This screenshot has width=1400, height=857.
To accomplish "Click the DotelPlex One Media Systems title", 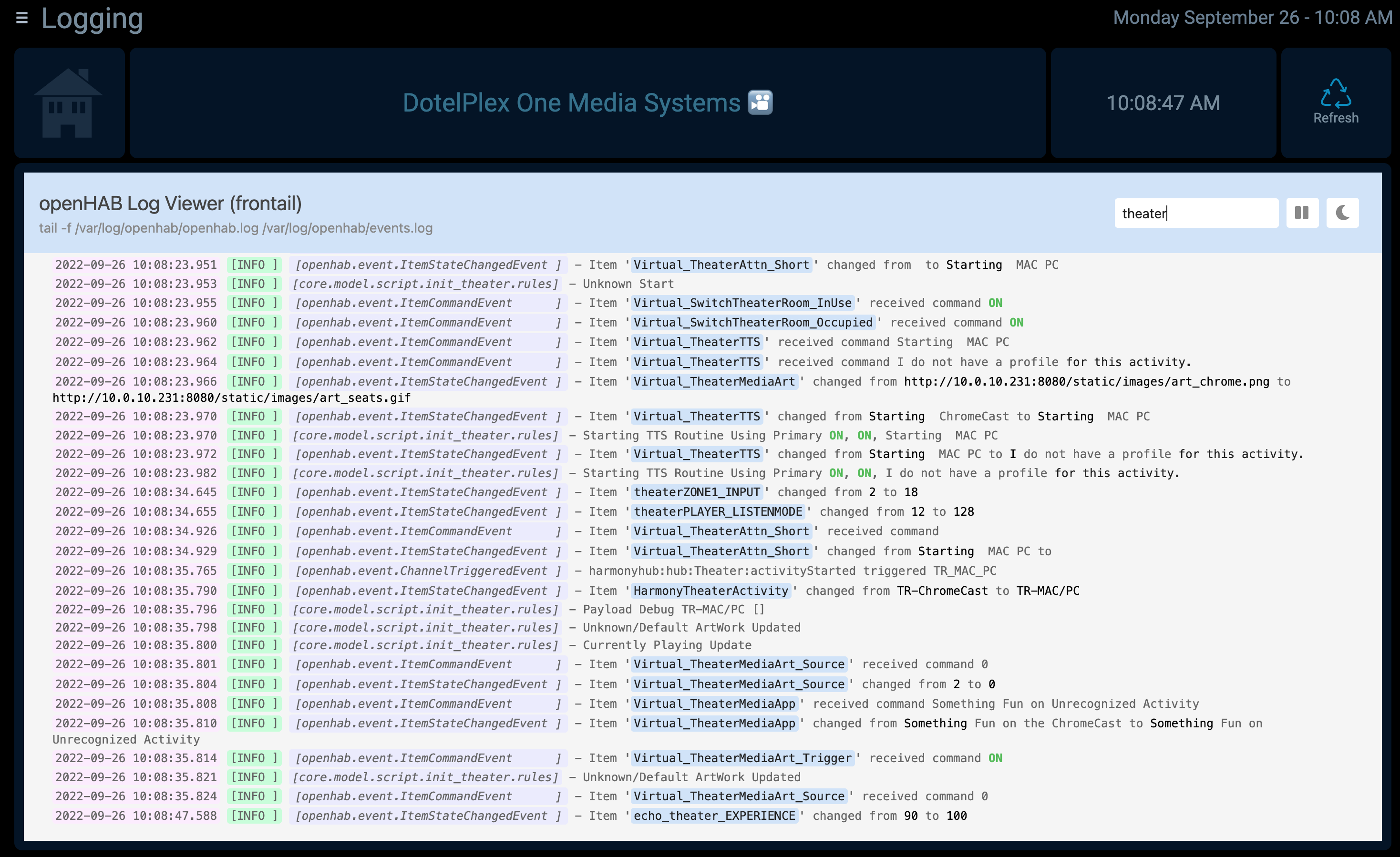I will (x=571, y=103).
